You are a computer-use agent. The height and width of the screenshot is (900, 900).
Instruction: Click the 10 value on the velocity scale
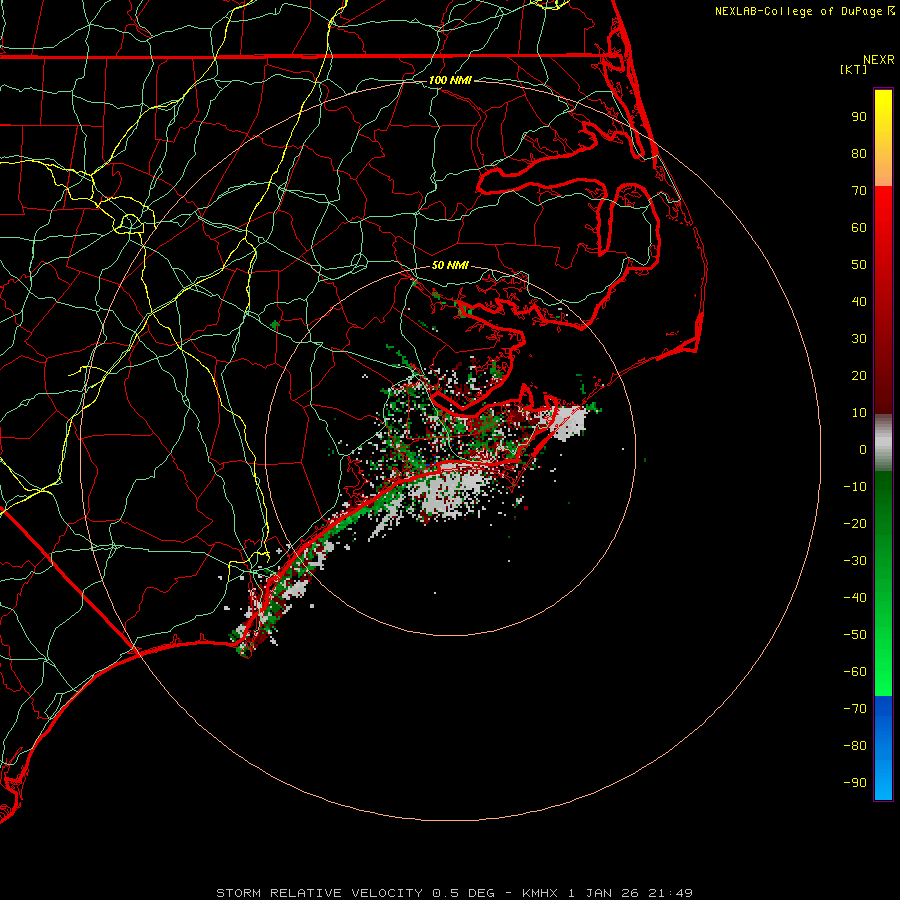pos(859,413)
